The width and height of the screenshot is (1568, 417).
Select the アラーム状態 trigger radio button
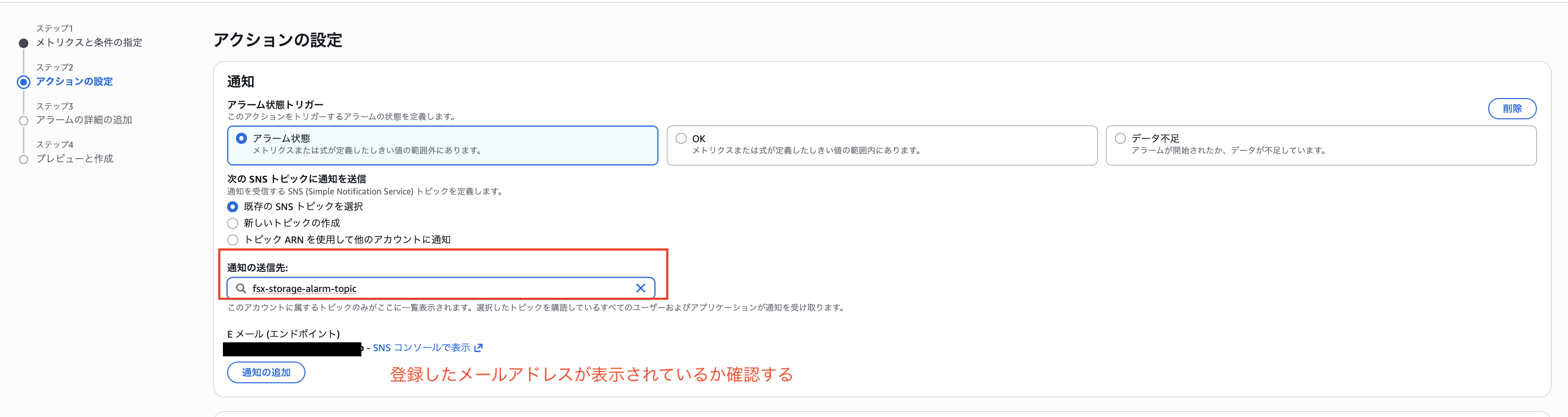[x=242, y=138]
